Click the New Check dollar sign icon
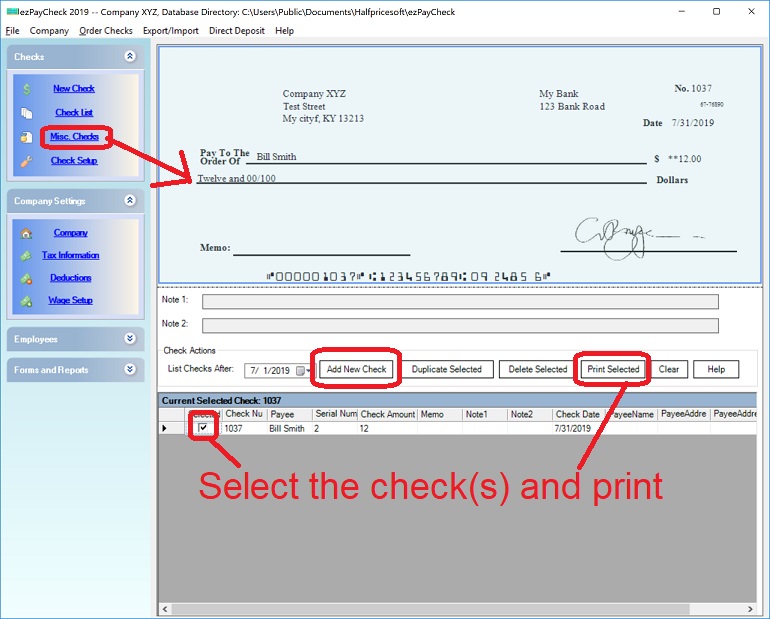 [x=27, y=89]
